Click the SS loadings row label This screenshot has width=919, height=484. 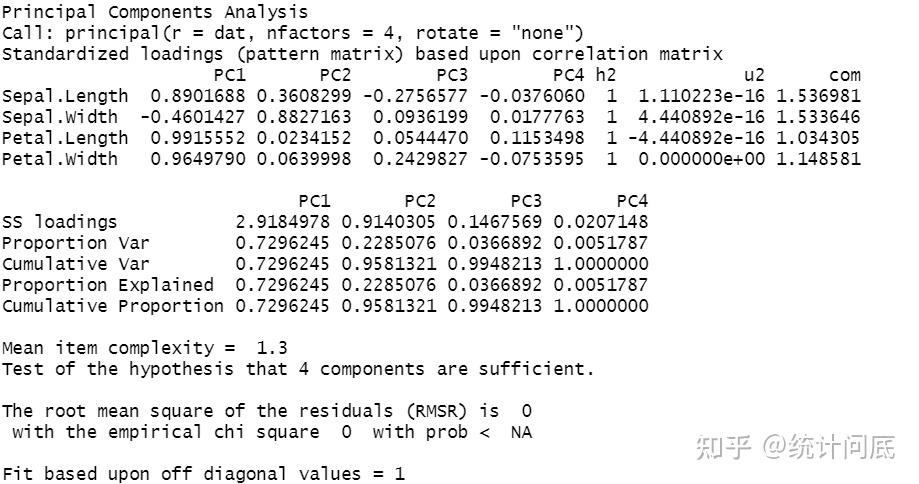pos(60,222)
